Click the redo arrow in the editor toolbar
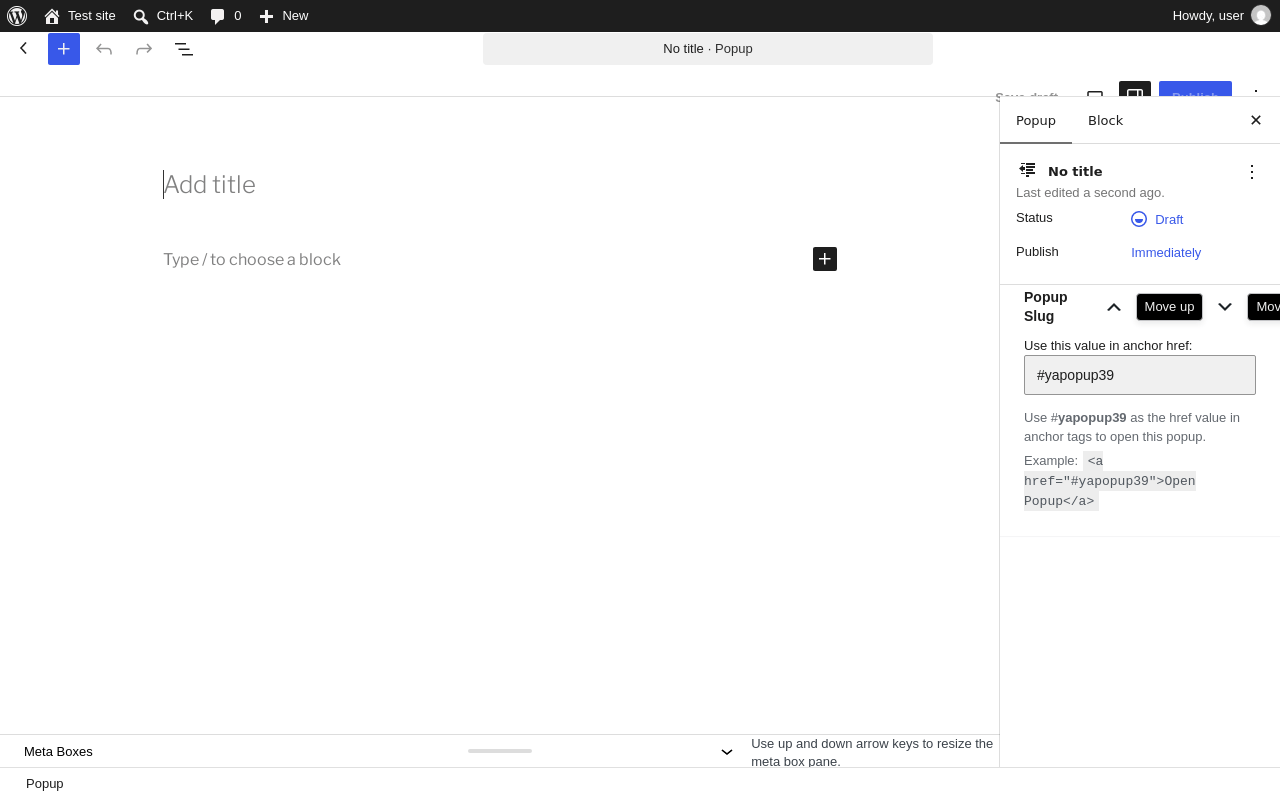The image size is (1280, 800). tap(144, 49)
